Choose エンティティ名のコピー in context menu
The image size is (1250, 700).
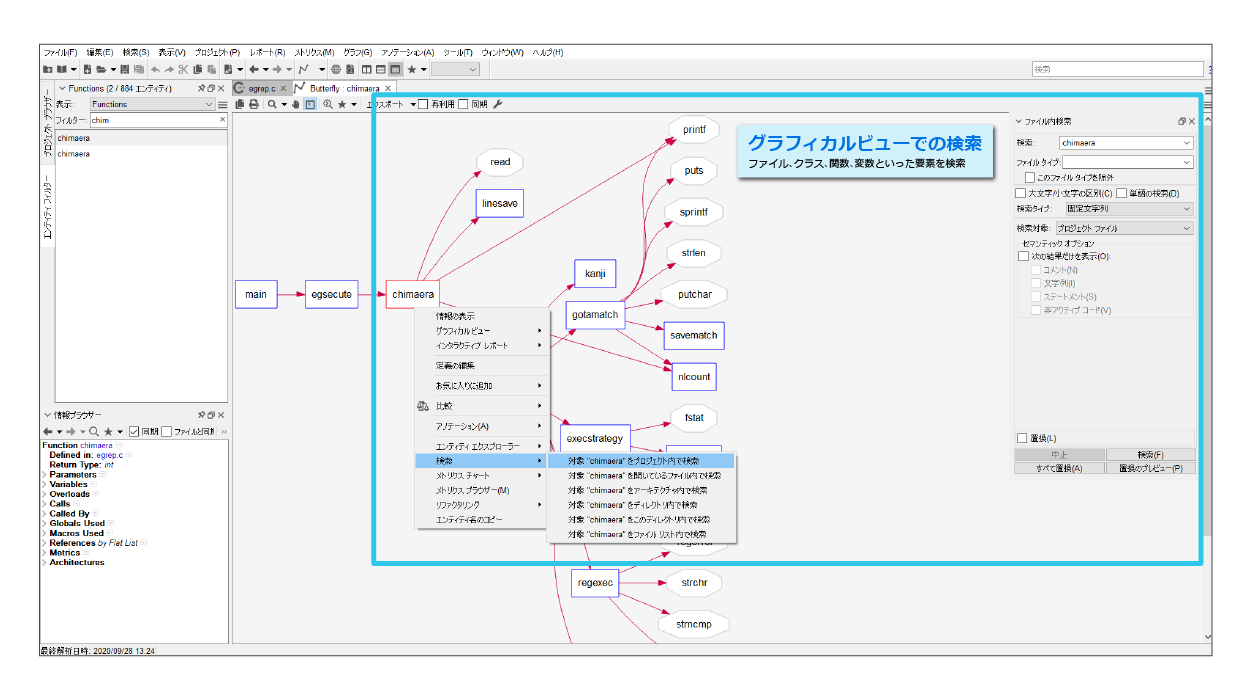click(x=468, y=519)
